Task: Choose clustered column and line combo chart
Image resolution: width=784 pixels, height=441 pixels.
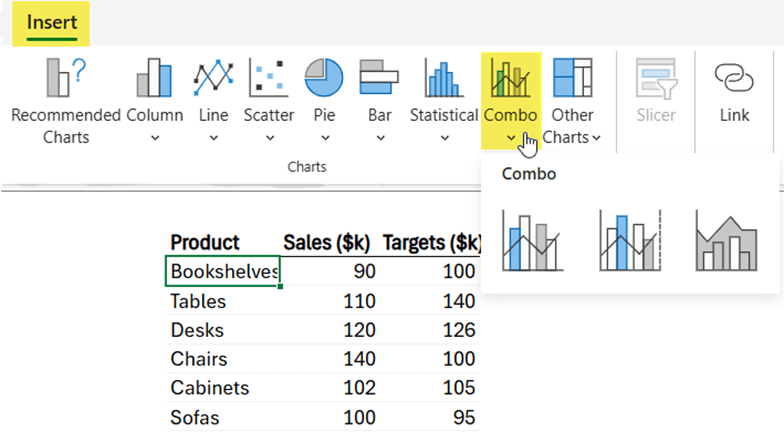Action: (x=532, y=240)
